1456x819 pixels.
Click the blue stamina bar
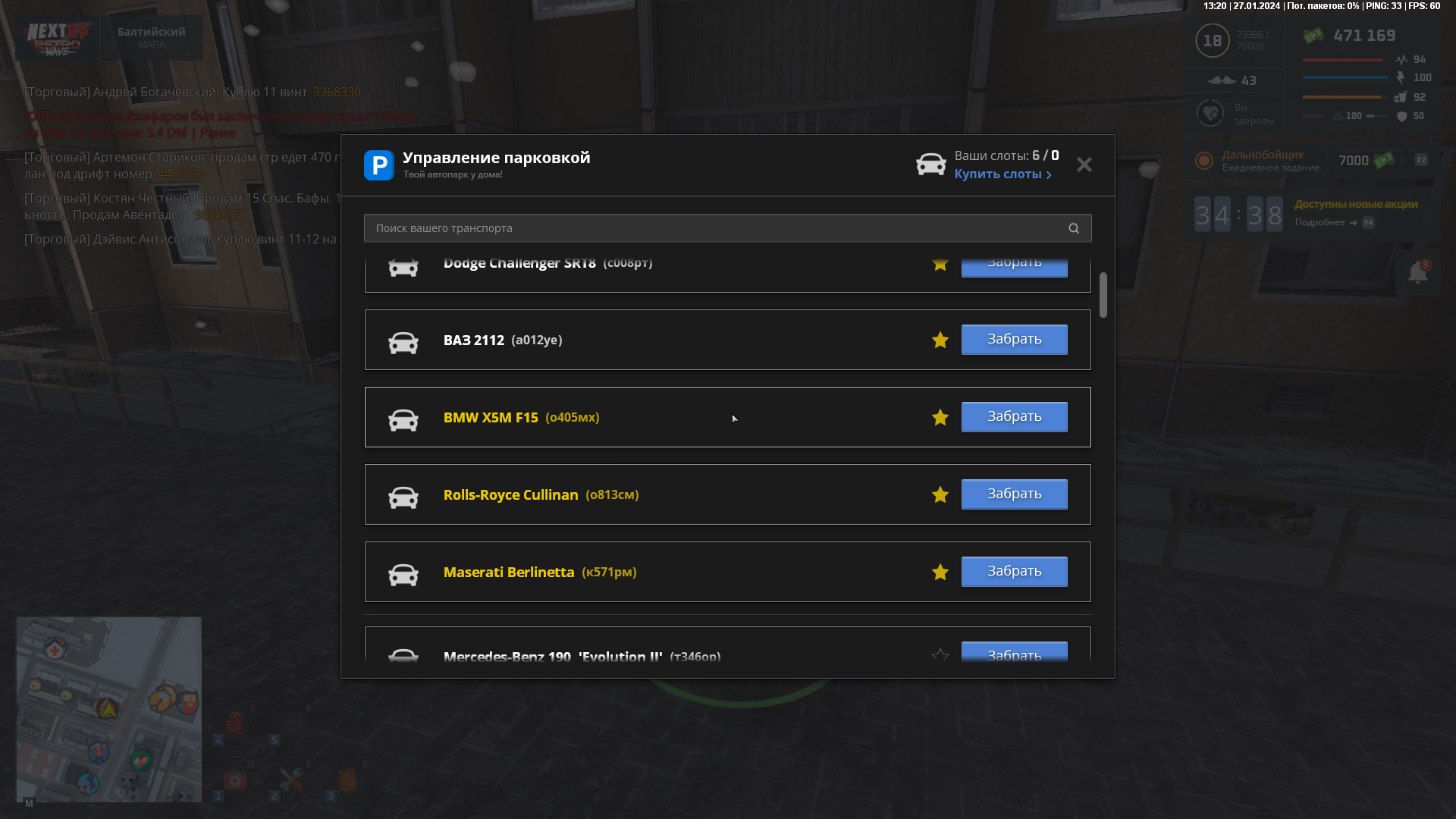pos(1345,77)
